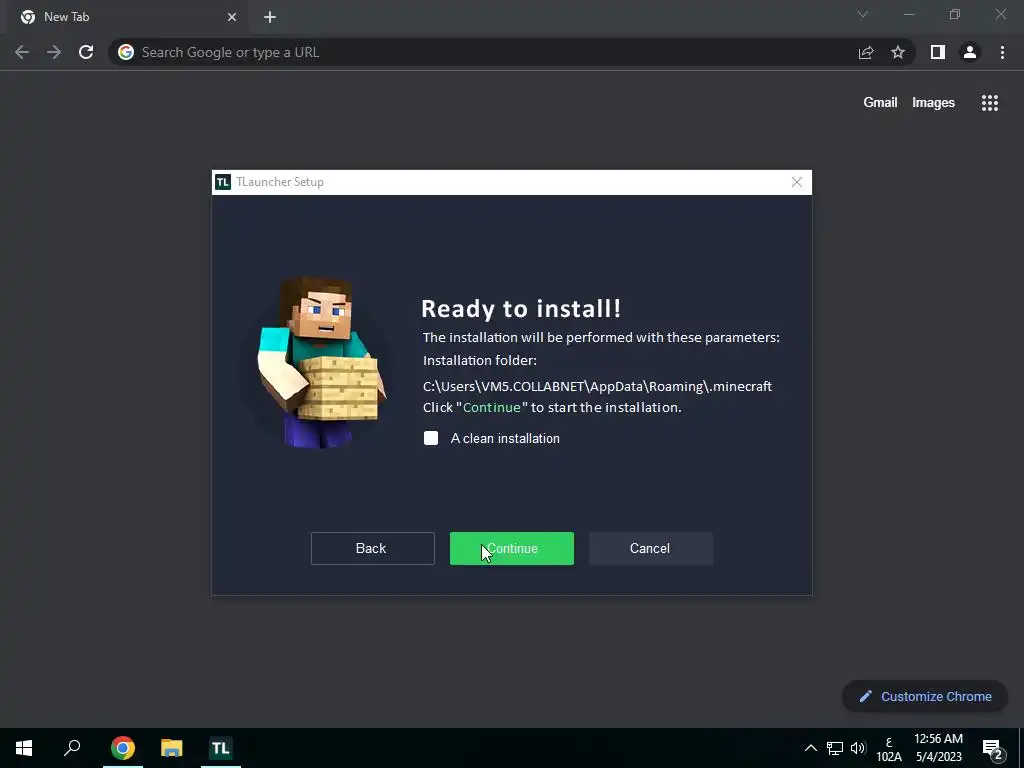
Task: Click the green Continue button
Action: tap(511, 549)
